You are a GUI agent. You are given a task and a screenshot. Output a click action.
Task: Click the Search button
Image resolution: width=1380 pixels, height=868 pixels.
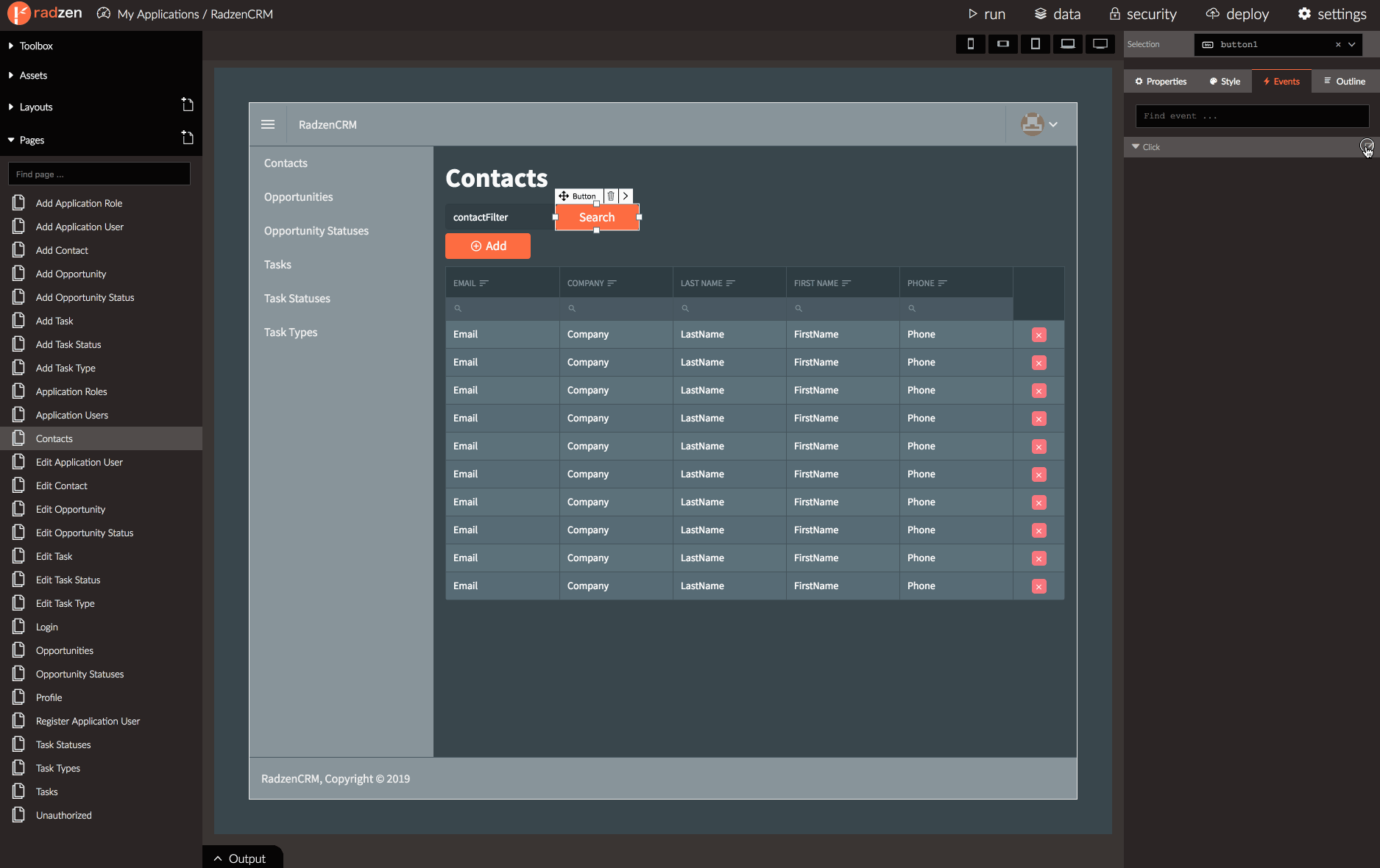point(597,217)
